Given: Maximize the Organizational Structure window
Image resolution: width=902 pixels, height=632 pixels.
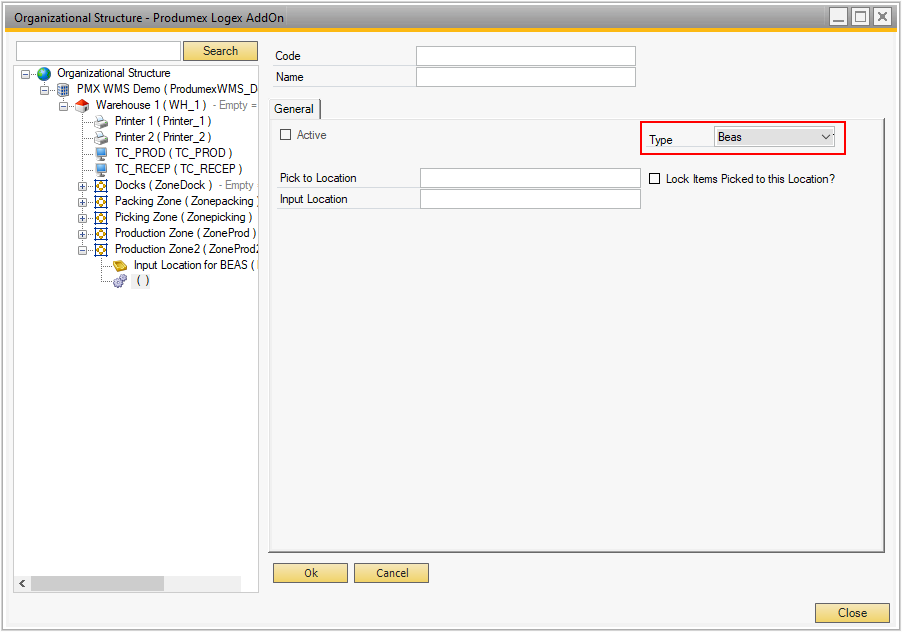Looking at the screenshot, I should (x=860, y=17).
